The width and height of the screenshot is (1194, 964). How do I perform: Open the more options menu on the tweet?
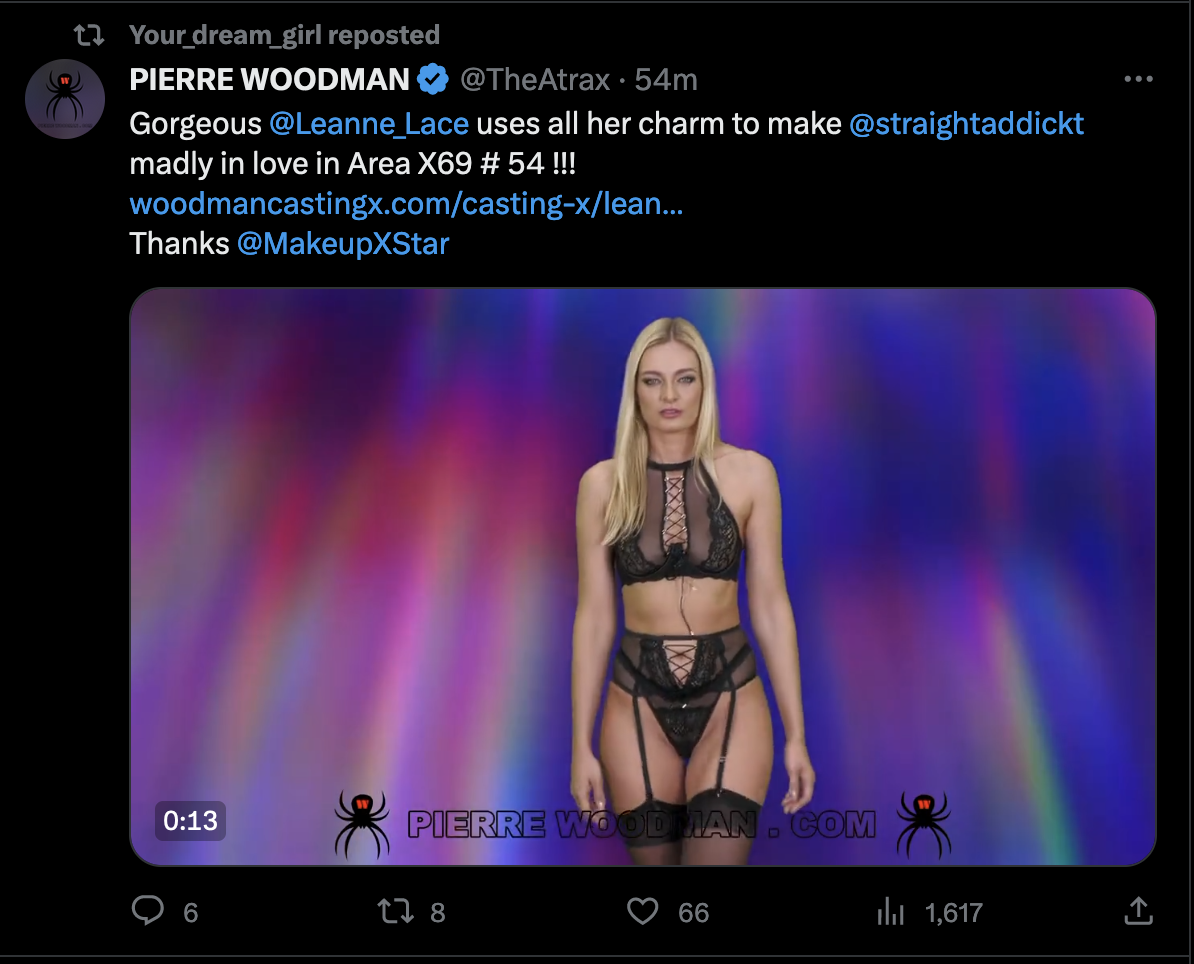point(1138,80)
